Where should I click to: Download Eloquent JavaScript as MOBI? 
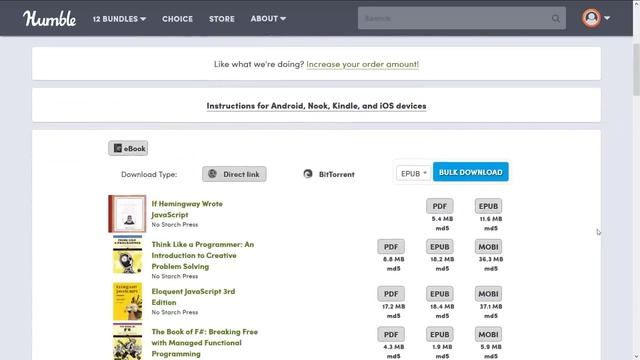coord(488,293)
